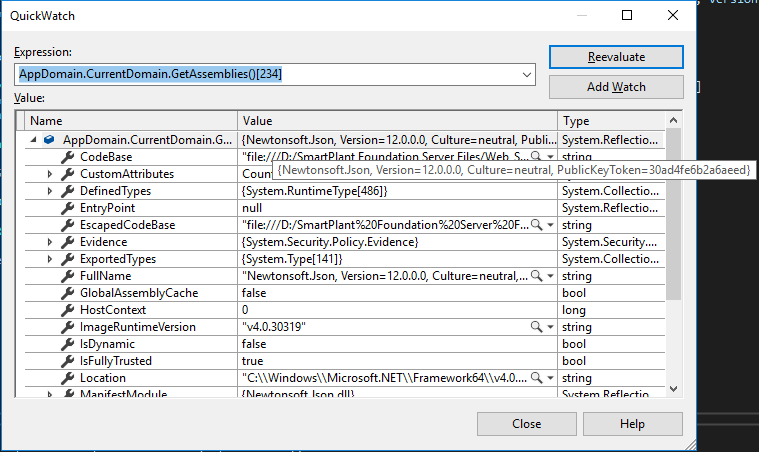Open the Expression history dropdown

coord(527,74)
